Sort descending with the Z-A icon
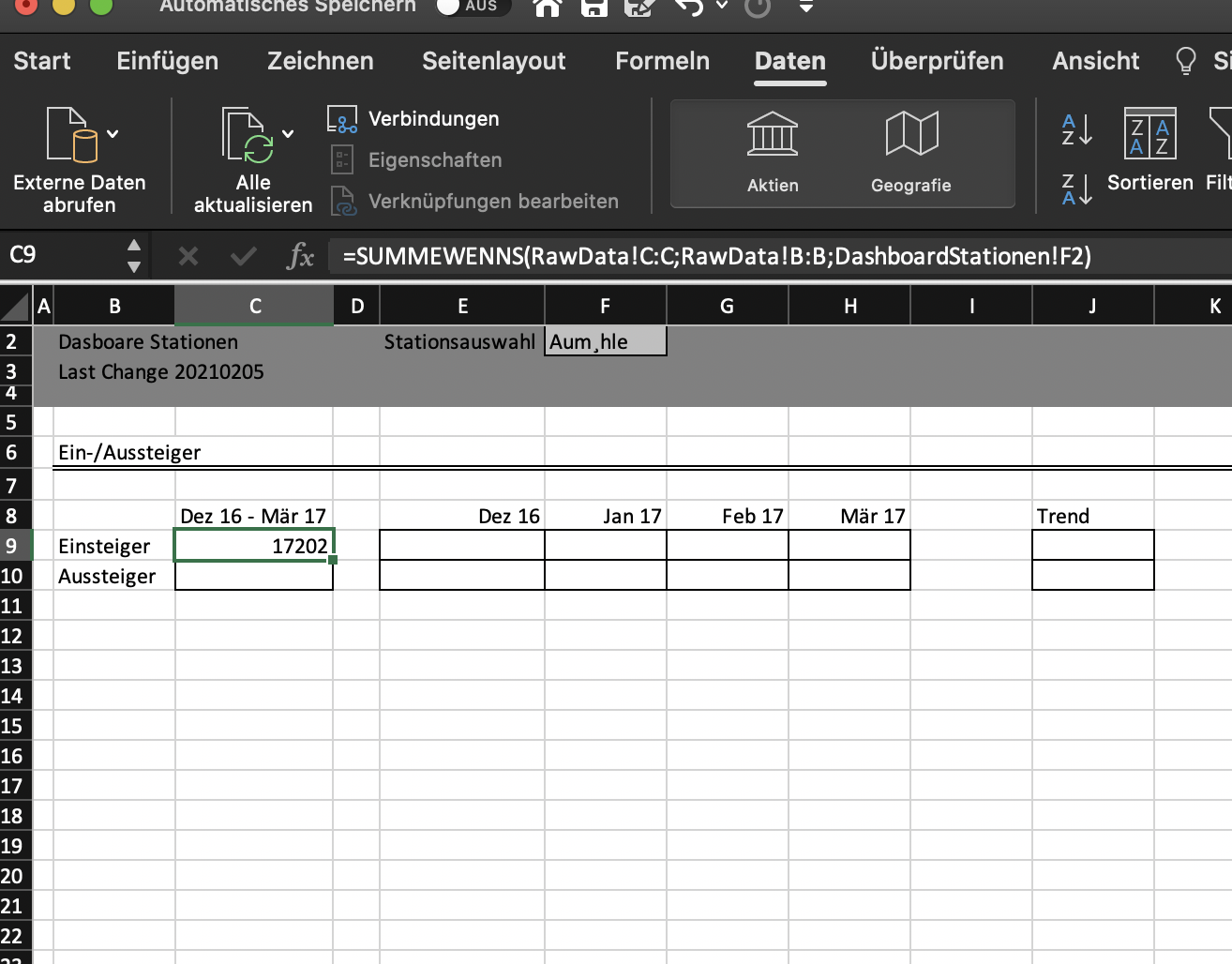 point(1076,188)
